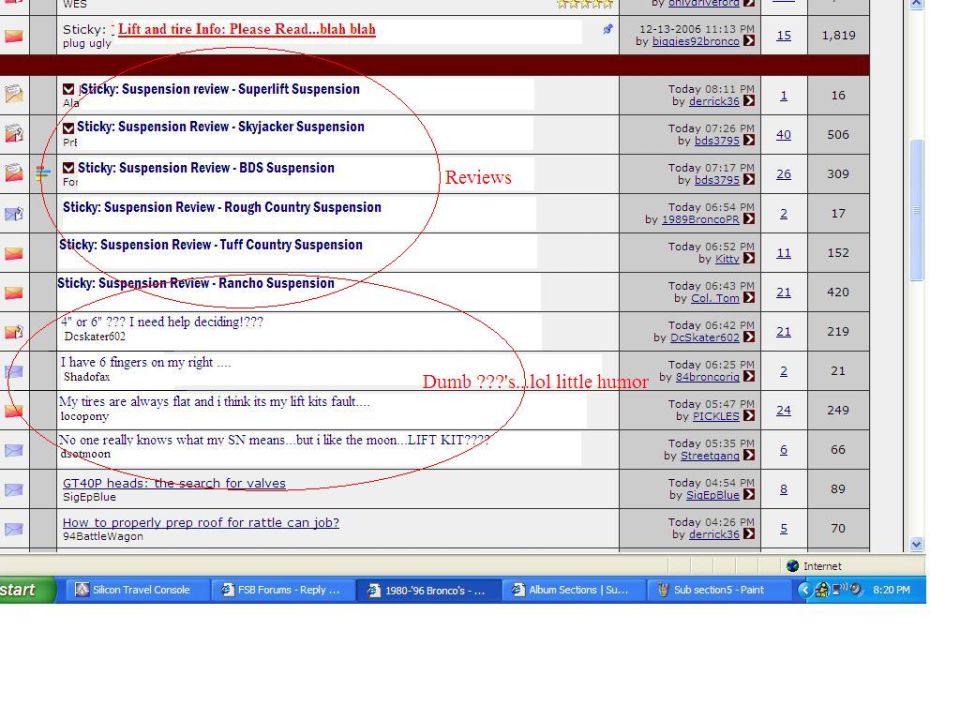Open reply count 24 for flat tires thread

[x=784, y=410]
